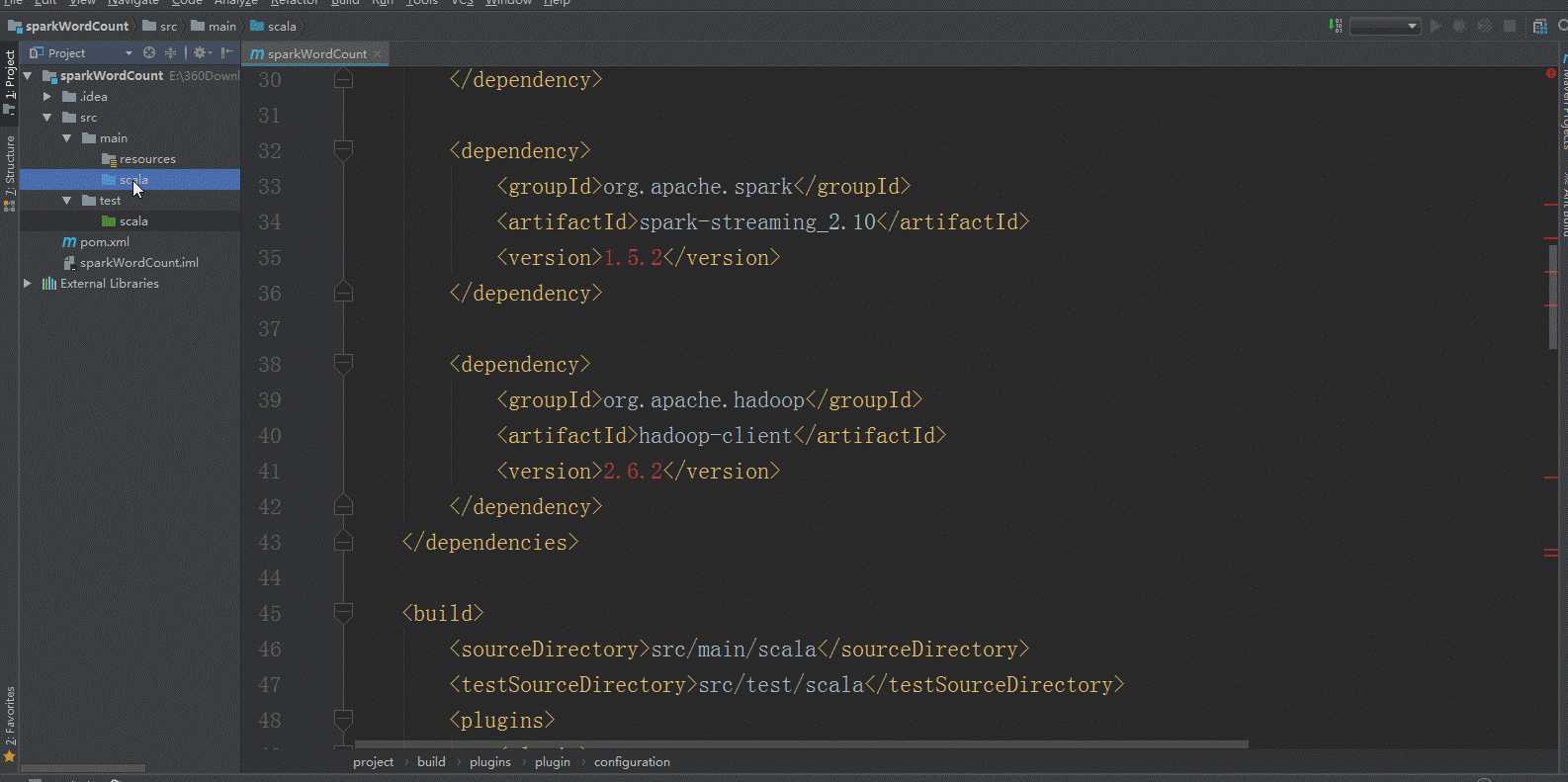The height and width of the screenshot is (782, 1568).
Task: Click spark-streaming_2.10 text on line 34
Action: (x=757, y=222)
